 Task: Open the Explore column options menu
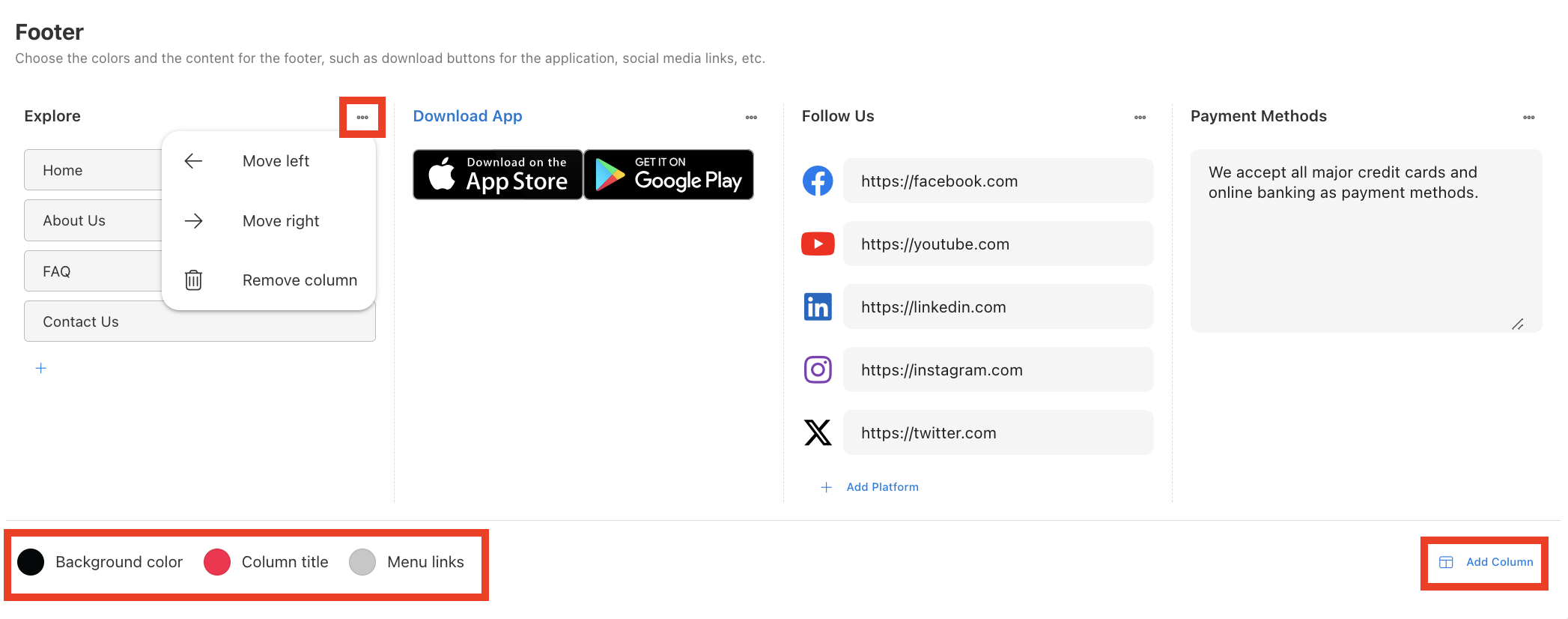coord(362,117)
